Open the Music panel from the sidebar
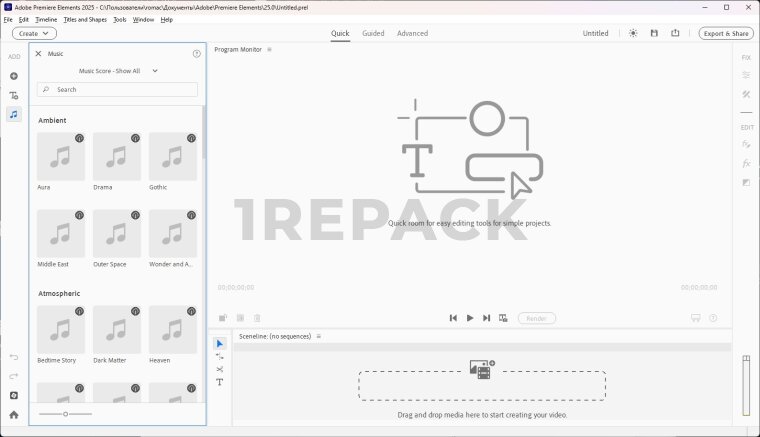This screenshot has width=760, height=437. [14, 114]
